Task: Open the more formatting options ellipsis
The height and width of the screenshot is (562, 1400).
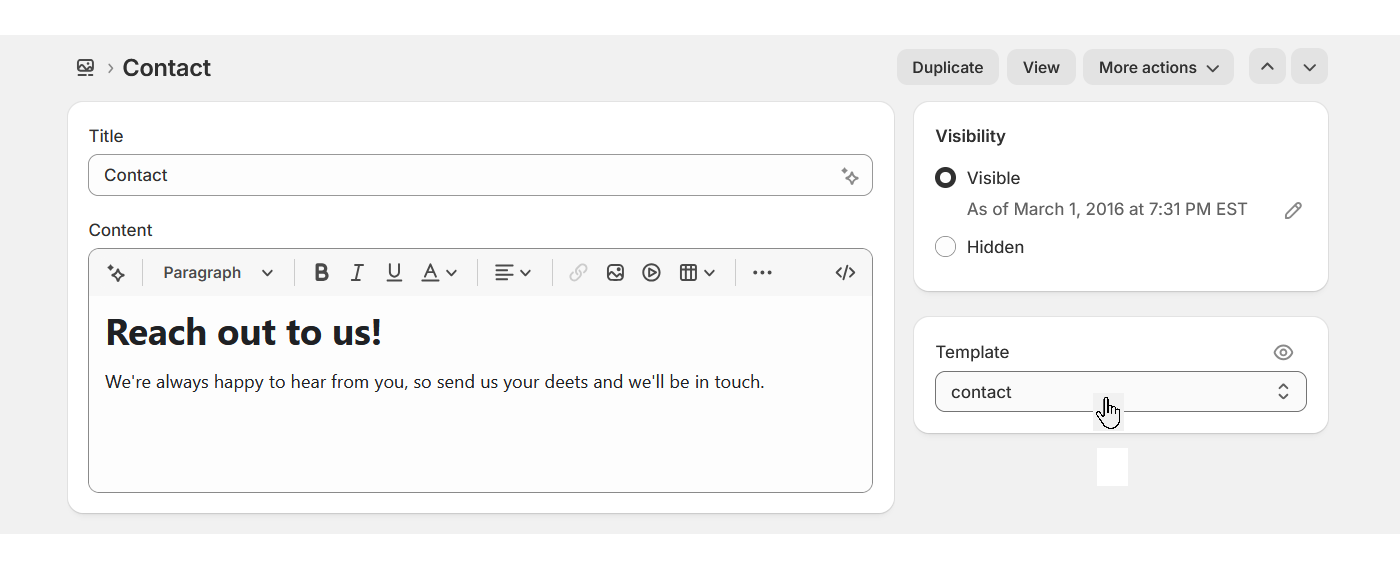Action: pos(762,273)
